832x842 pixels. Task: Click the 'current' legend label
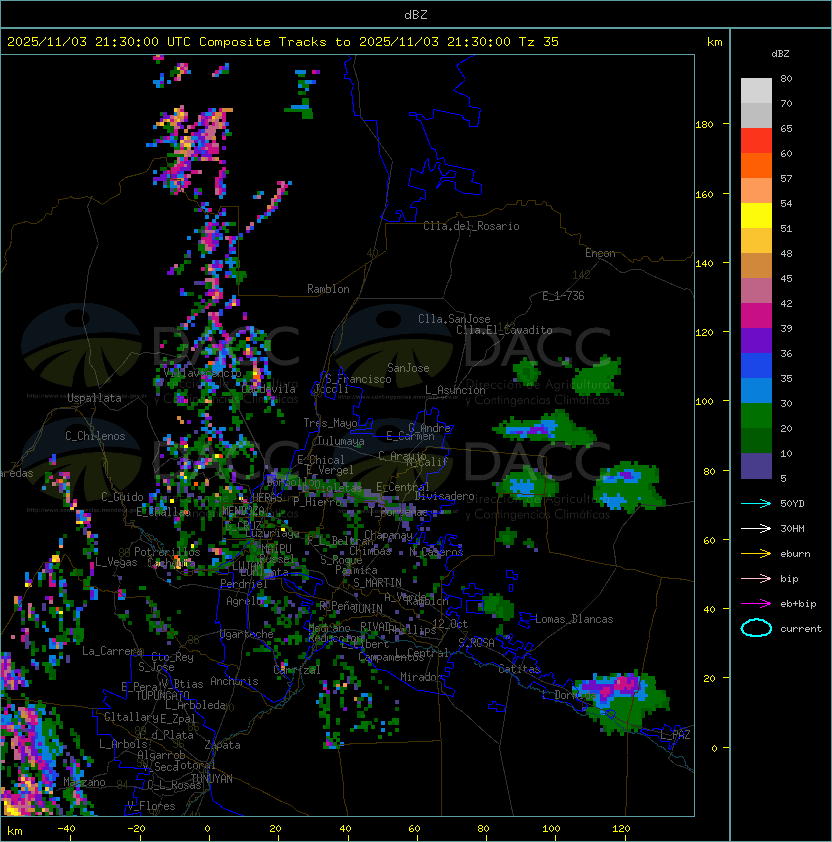801,629
